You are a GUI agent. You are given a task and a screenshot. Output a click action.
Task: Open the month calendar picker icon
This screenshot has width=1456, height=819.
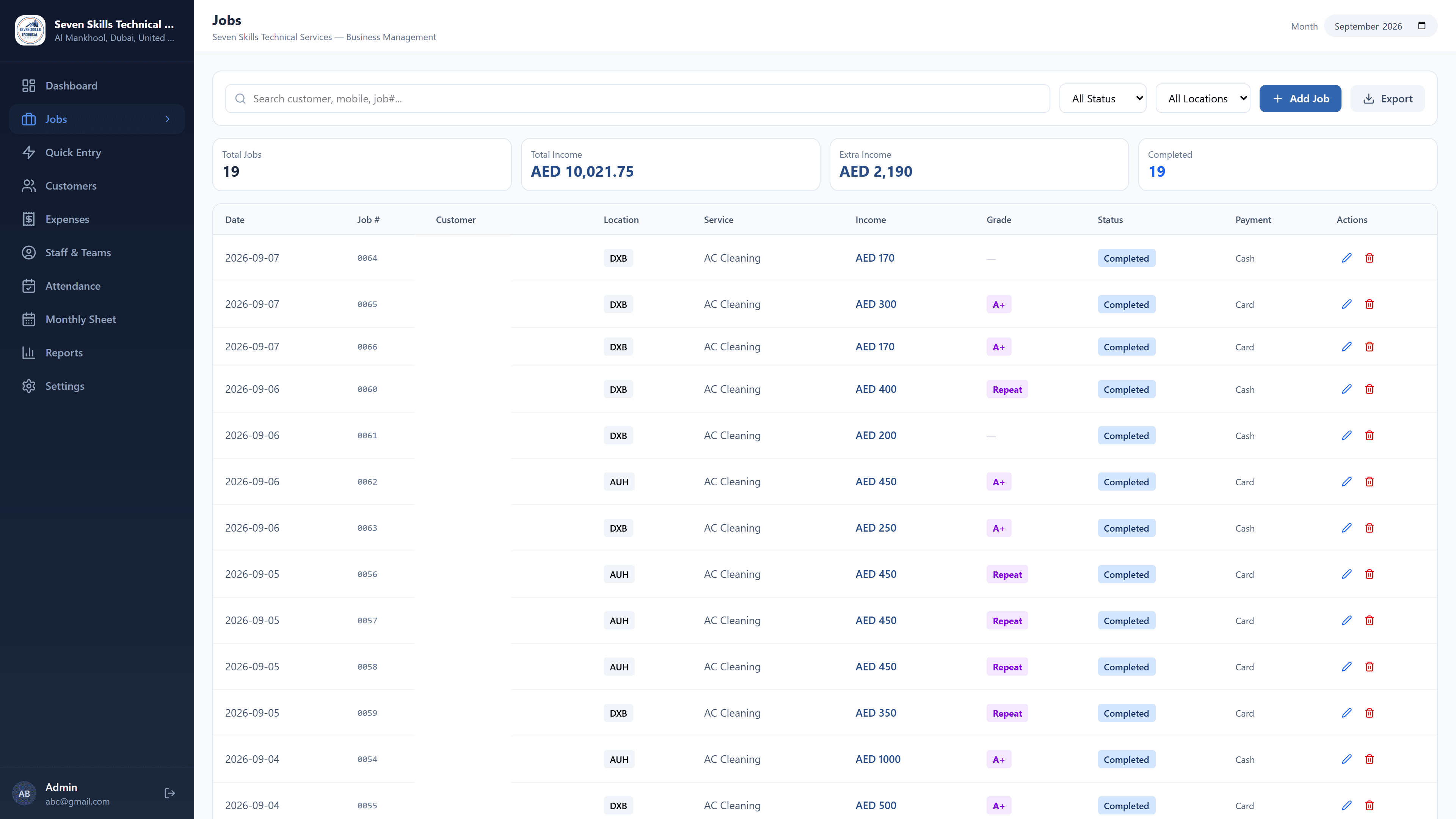[x=1422, y=26]
